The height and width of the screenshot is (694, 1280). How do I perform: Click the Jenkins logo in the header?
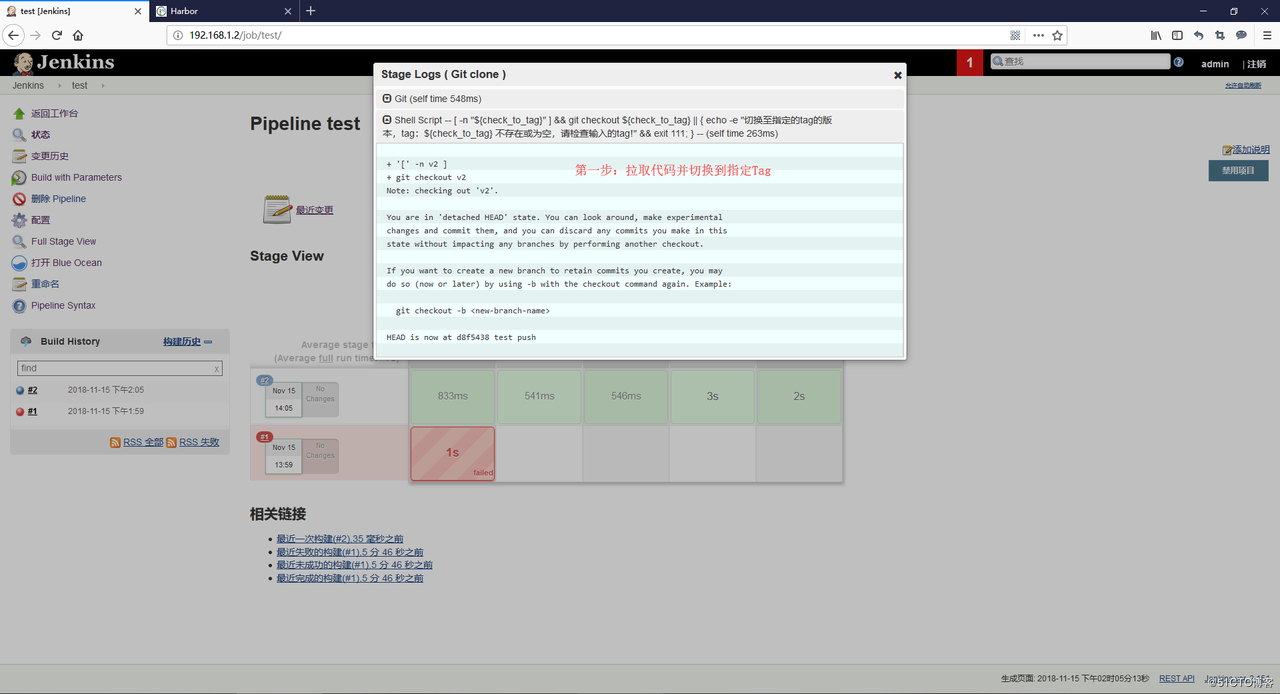coord(64,63)
